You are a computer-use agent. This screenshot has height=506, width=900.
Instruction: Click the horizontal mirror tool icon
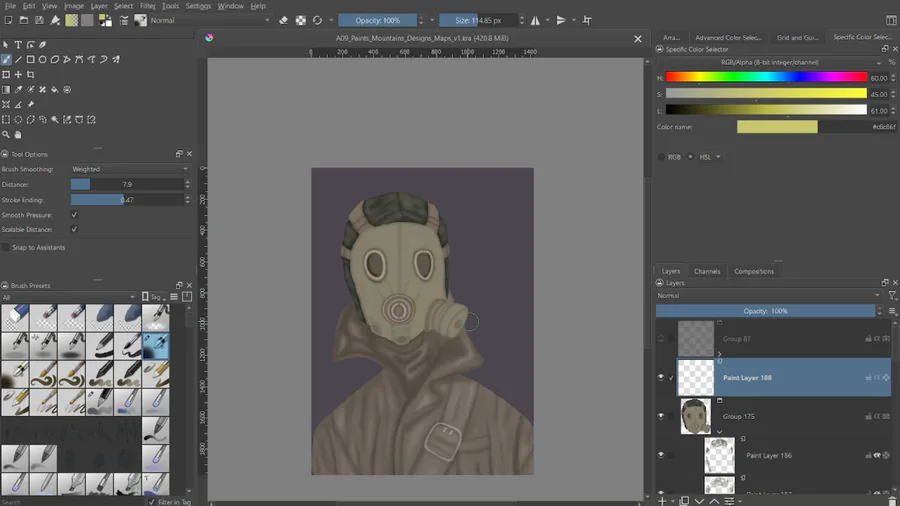(x=535, y=20)
